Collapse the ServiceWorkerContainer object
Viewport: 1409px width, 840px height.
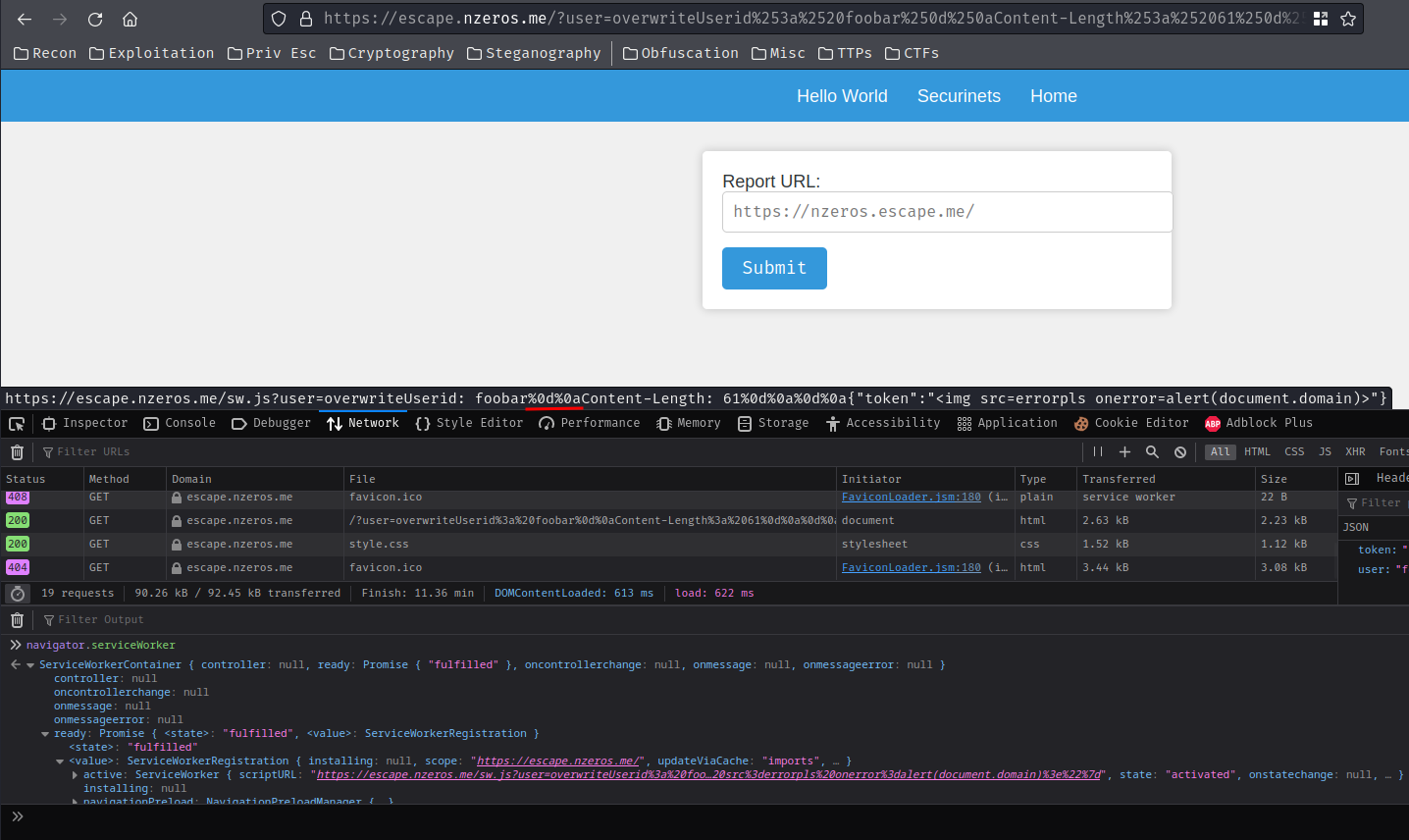[30, 665]
